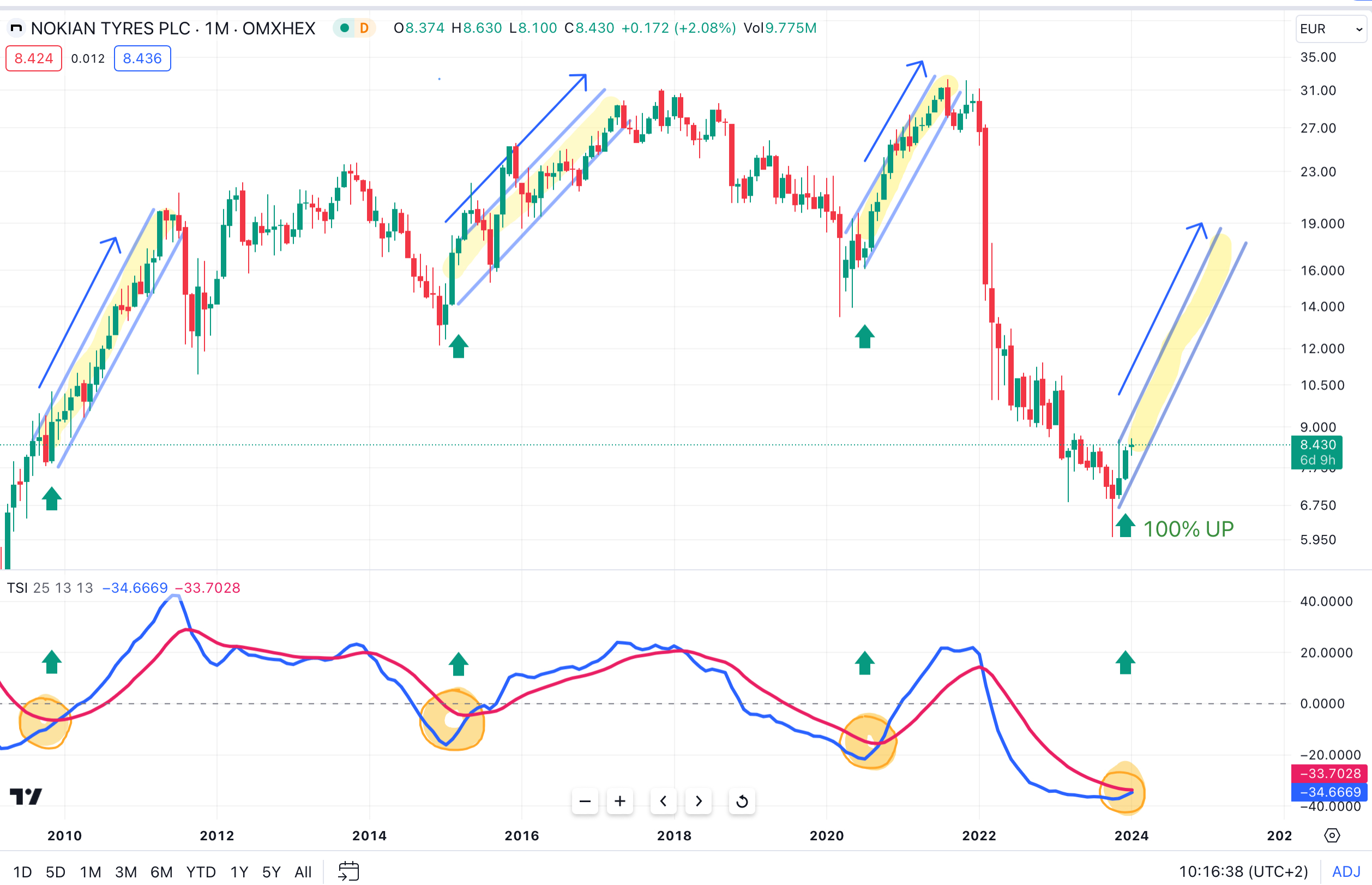
Task: Select the 1D time range
Action: [22, 872]
